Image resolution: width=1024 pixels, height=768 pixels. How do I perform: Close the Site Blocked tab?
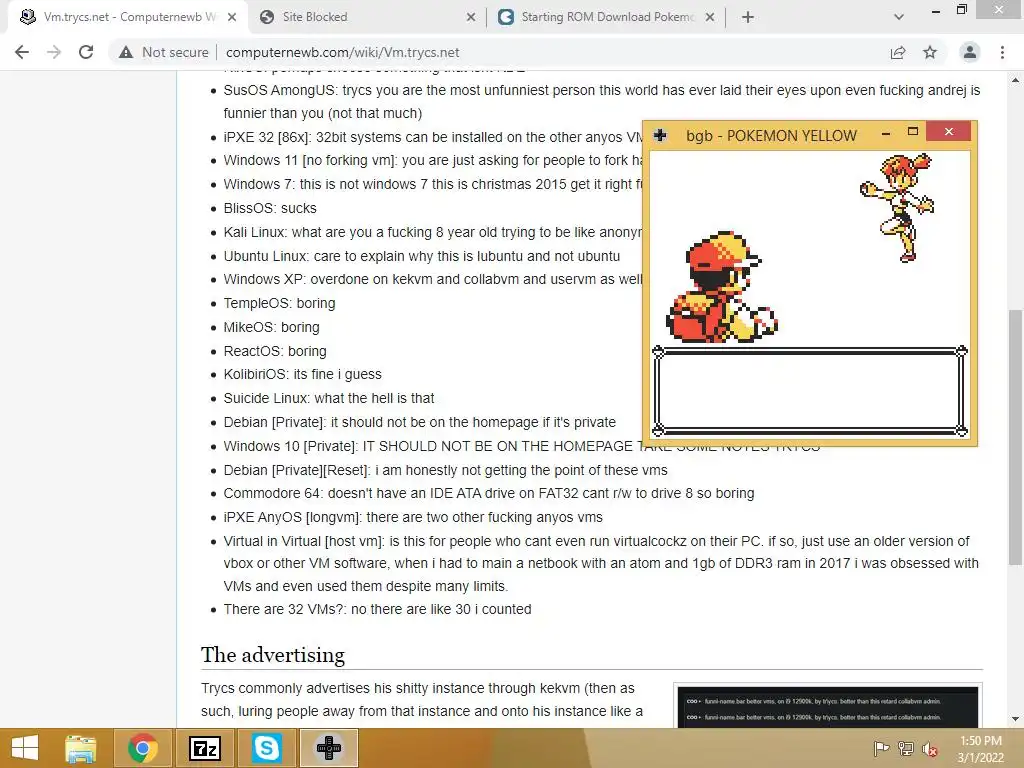(x=471, y=17)
